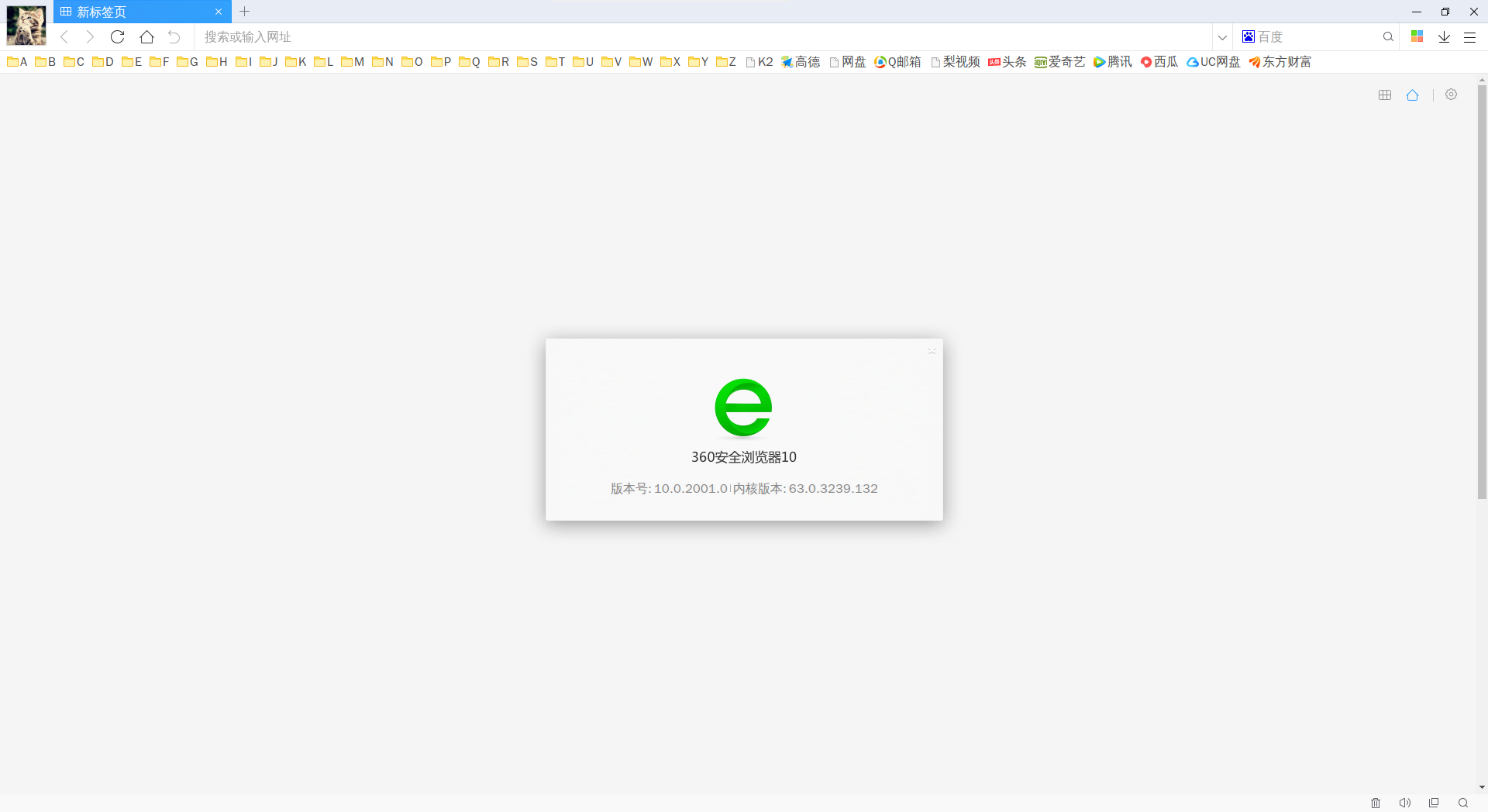This screenshot has height=812, width=1488.
Task: Click the trash icon in status bar
Action: [1376, 803]
